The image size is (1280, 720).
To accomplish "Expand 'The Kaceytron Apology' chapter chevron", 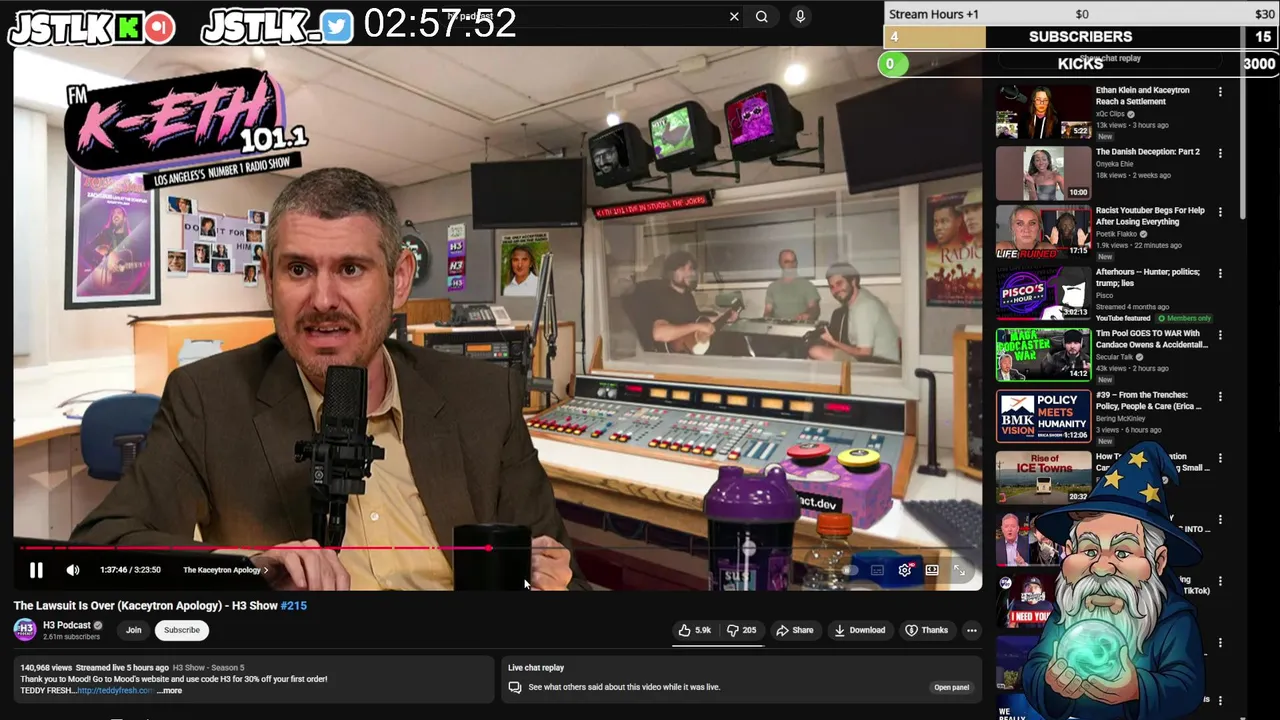I will tap(266, 570).
